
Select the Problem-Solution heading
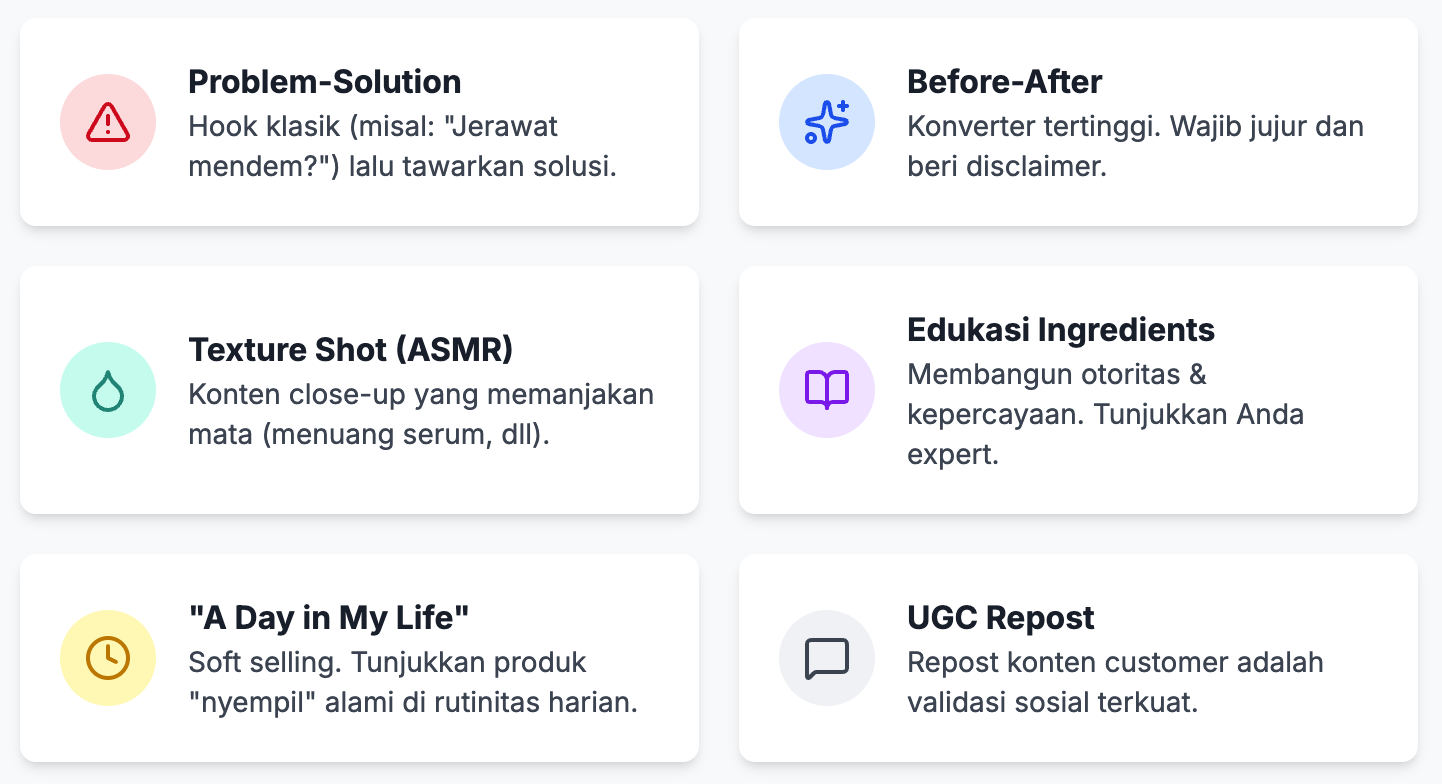(x=325, y=82)
